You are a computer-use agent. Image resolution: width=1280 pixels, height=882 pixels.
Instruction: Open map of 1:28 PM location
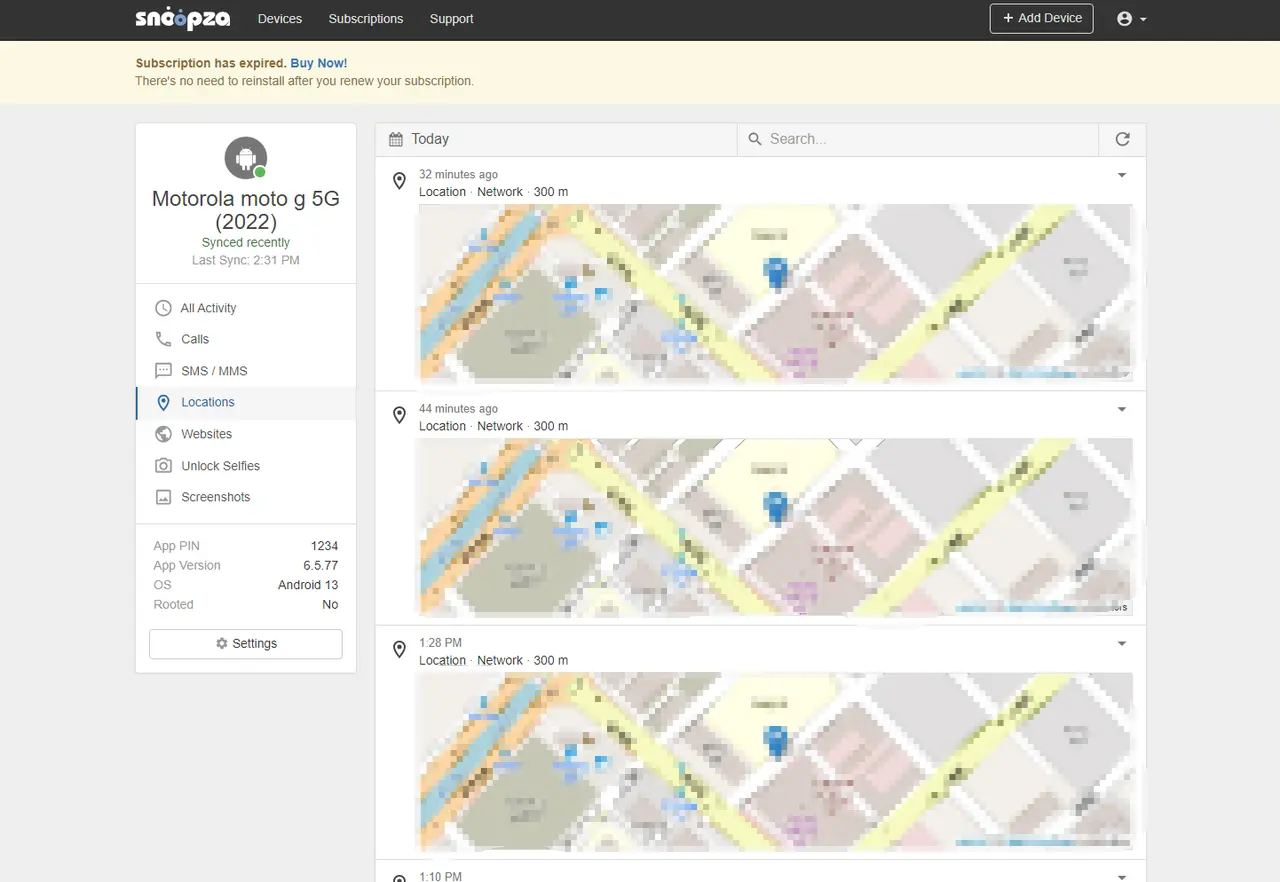(x=775, y=760)
